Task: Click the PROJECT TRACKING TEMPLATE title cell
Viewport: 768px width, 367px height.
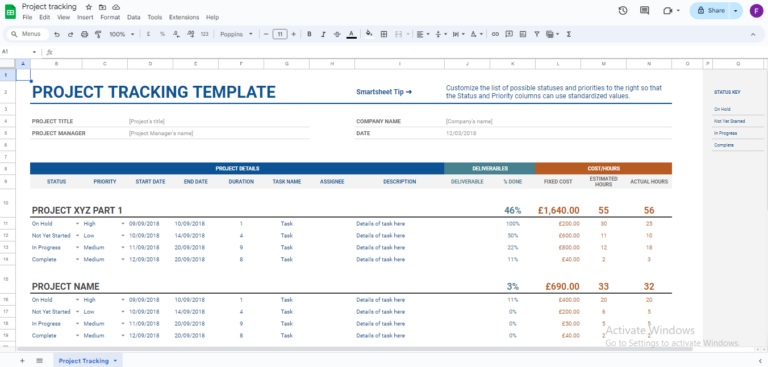Action: click(x=153, y=92)
